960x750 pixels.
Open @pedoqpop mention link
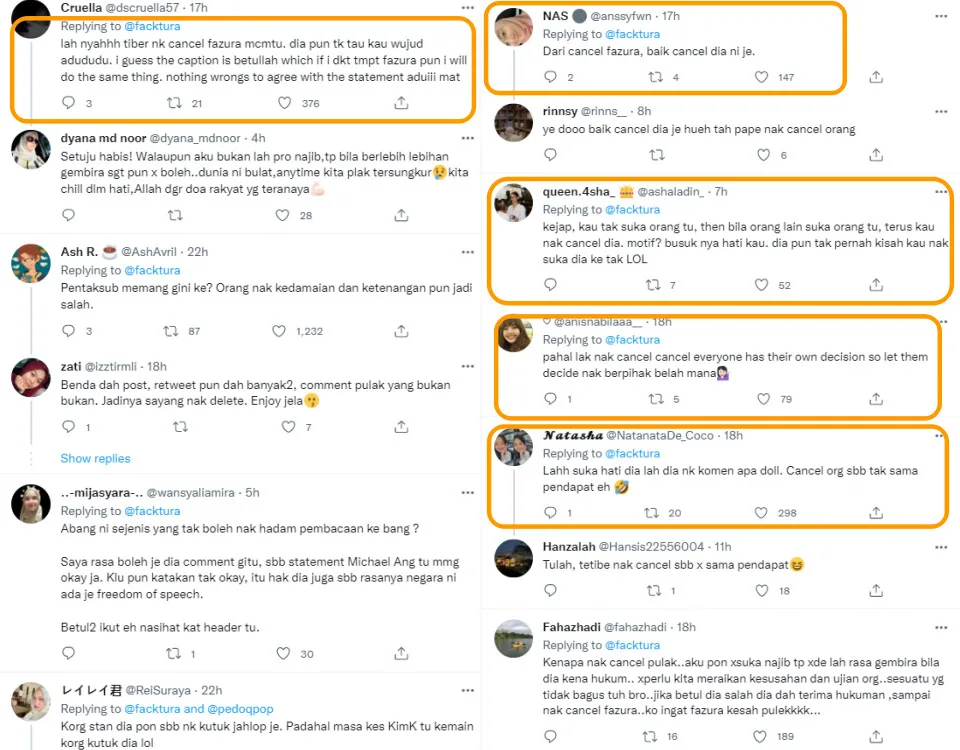(238, 710)
